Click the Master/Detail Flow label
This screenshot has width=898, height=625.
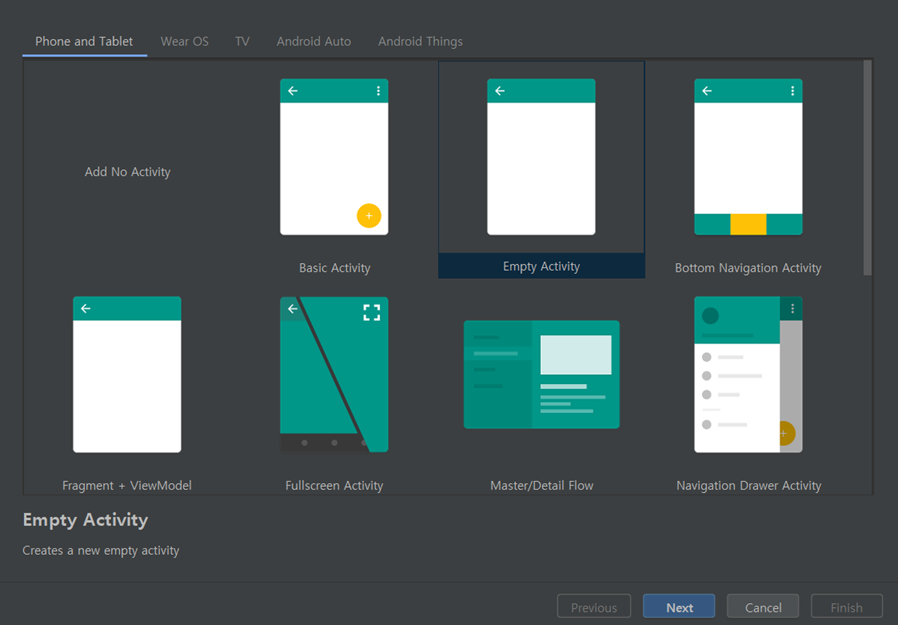(x=542, y=486)
